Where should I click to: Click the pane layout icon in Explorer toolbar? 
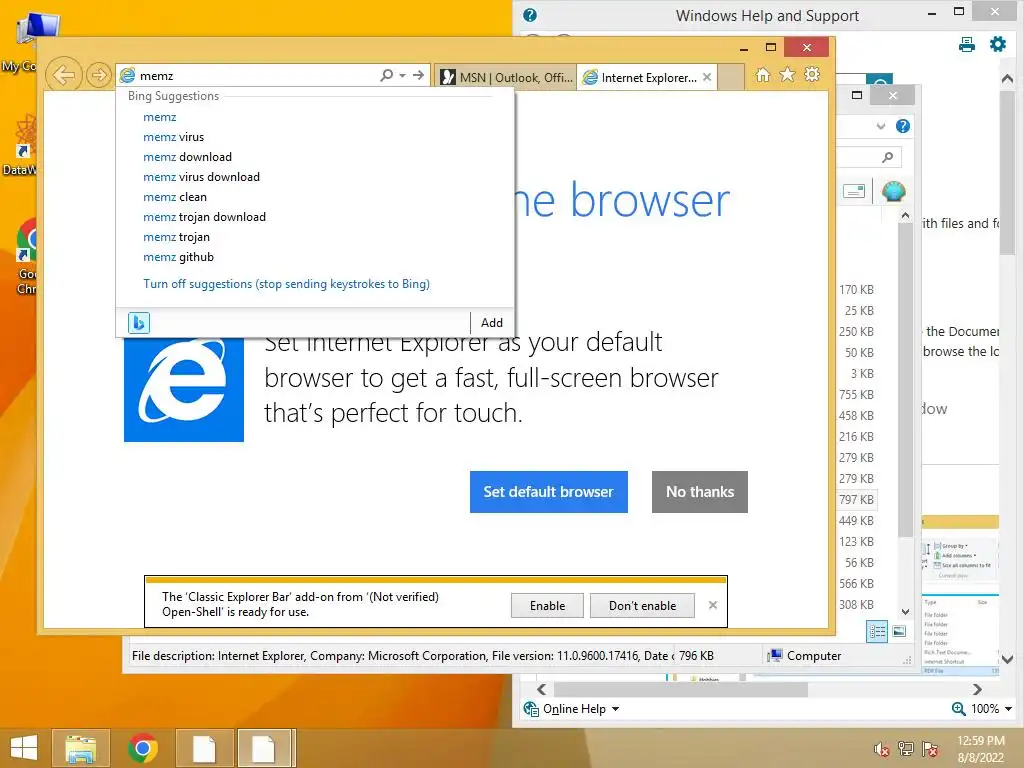[854, 191]
